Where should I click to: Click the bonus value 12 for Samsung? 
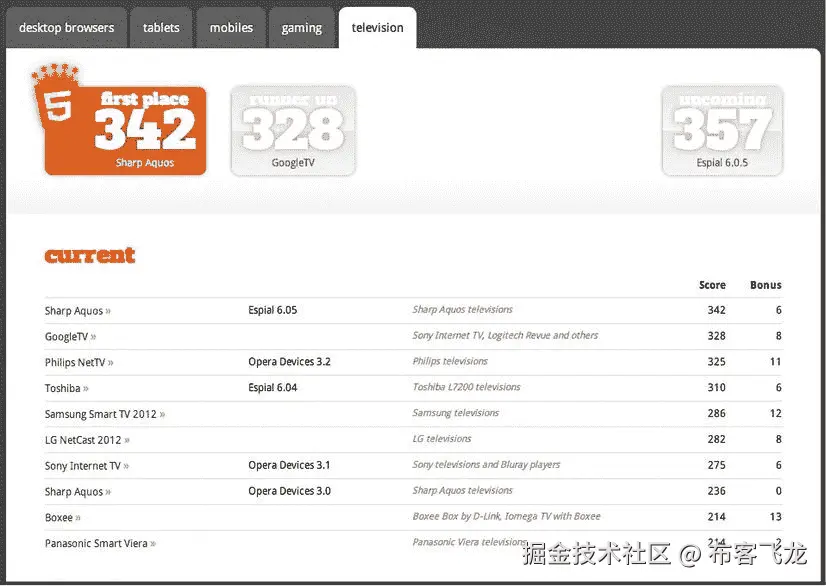tap(775, 414)
